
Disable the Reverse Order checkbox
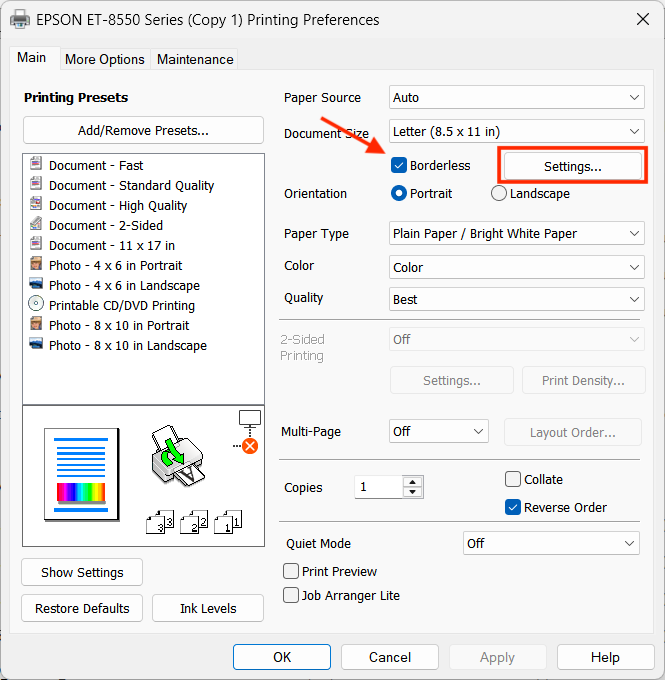click(513, 507)
